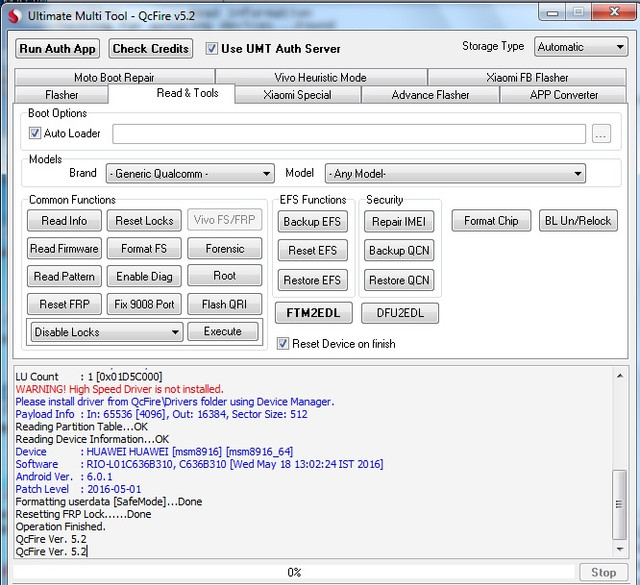Click the loader path input field
Viewport: 640px width, 585px height.
pyautogui.click(x=349, y=134)
